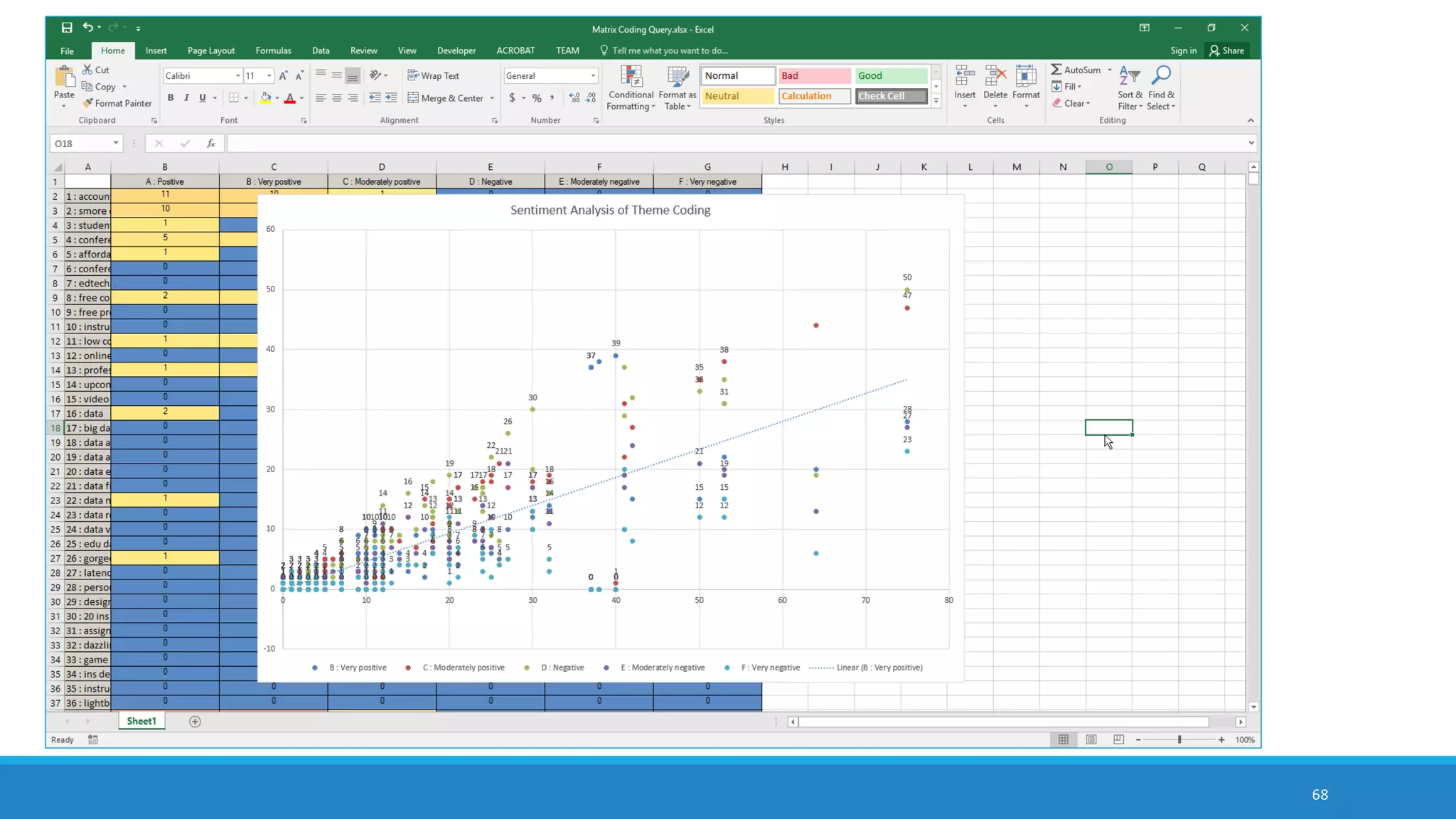Click the Format Painter icon
Viewport: 1456px width, 819px height.
click(87, 104)
